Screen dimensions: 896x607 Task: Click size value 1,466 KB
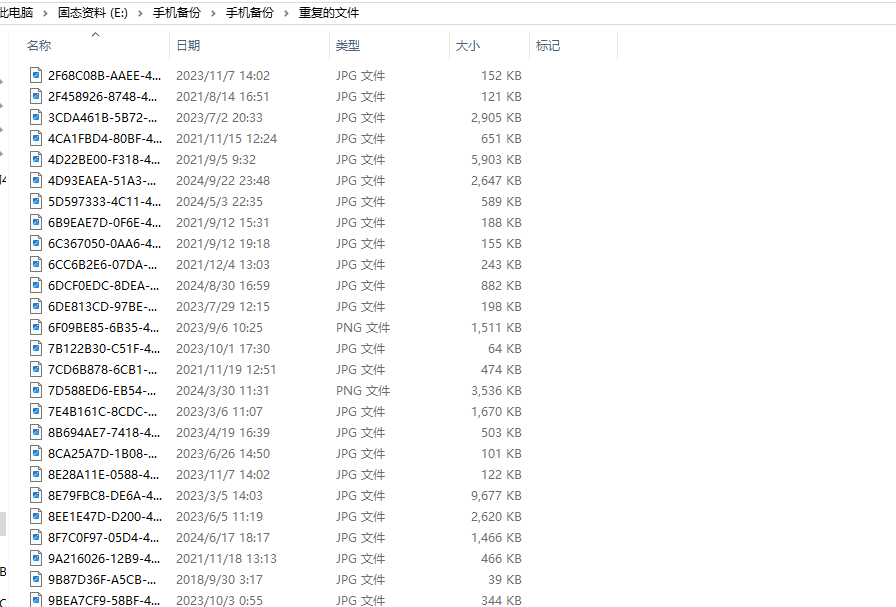point(496,538)
